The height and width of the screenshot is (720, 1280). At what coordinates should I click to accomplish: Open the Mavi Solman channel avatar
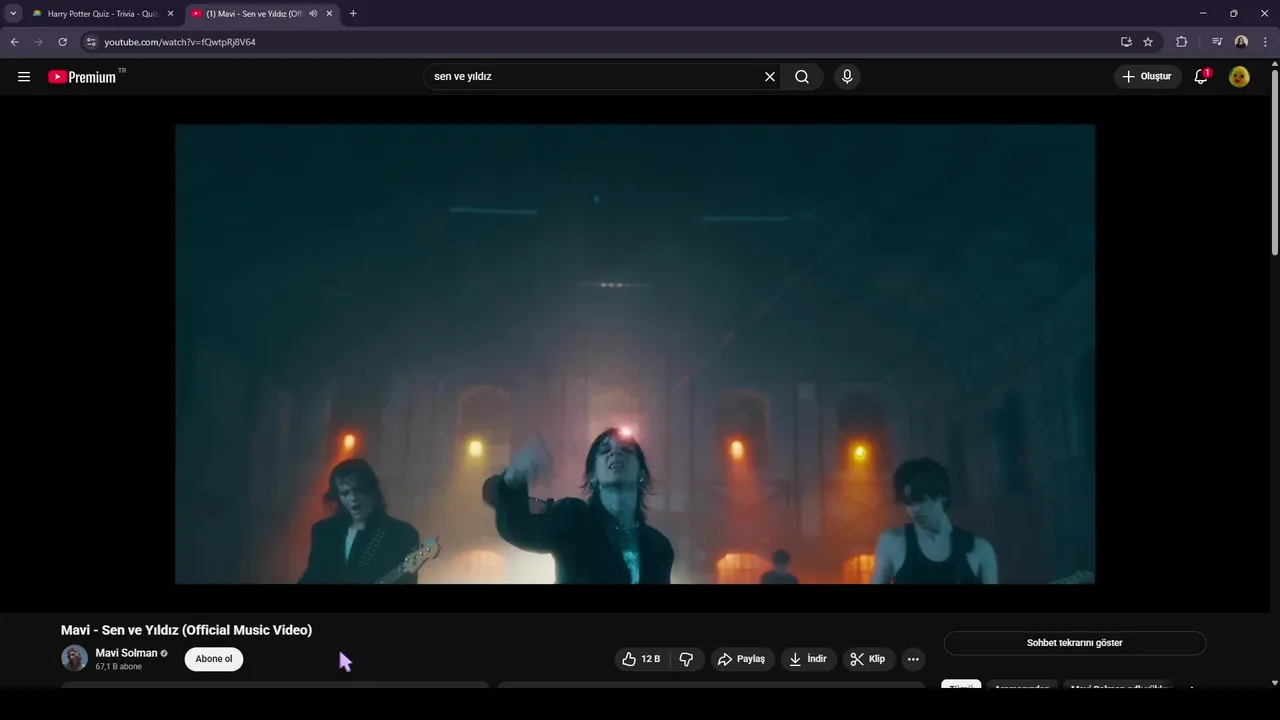point(74,658)
